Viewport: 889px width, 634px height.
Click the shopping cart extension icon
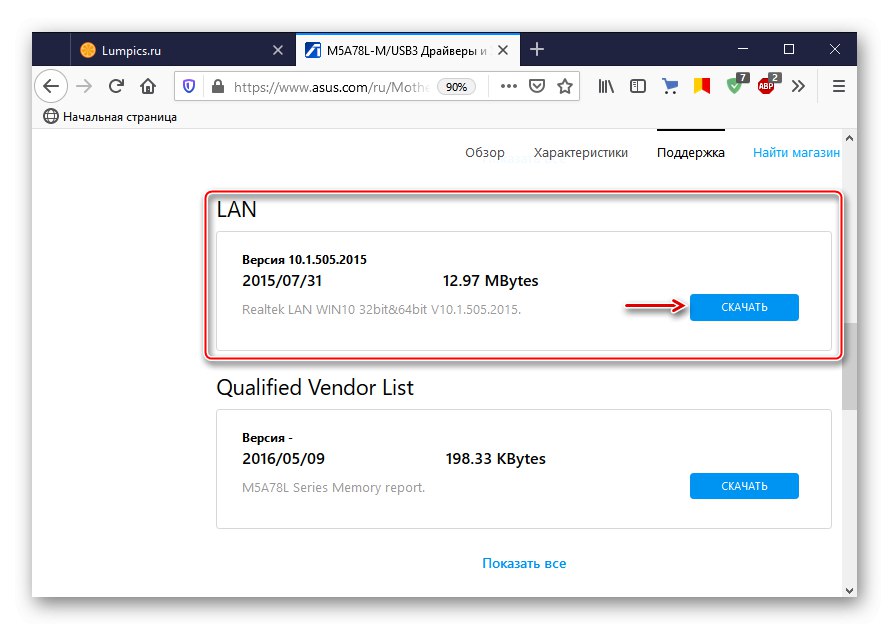pyautogui.click(x=670, y=86)
